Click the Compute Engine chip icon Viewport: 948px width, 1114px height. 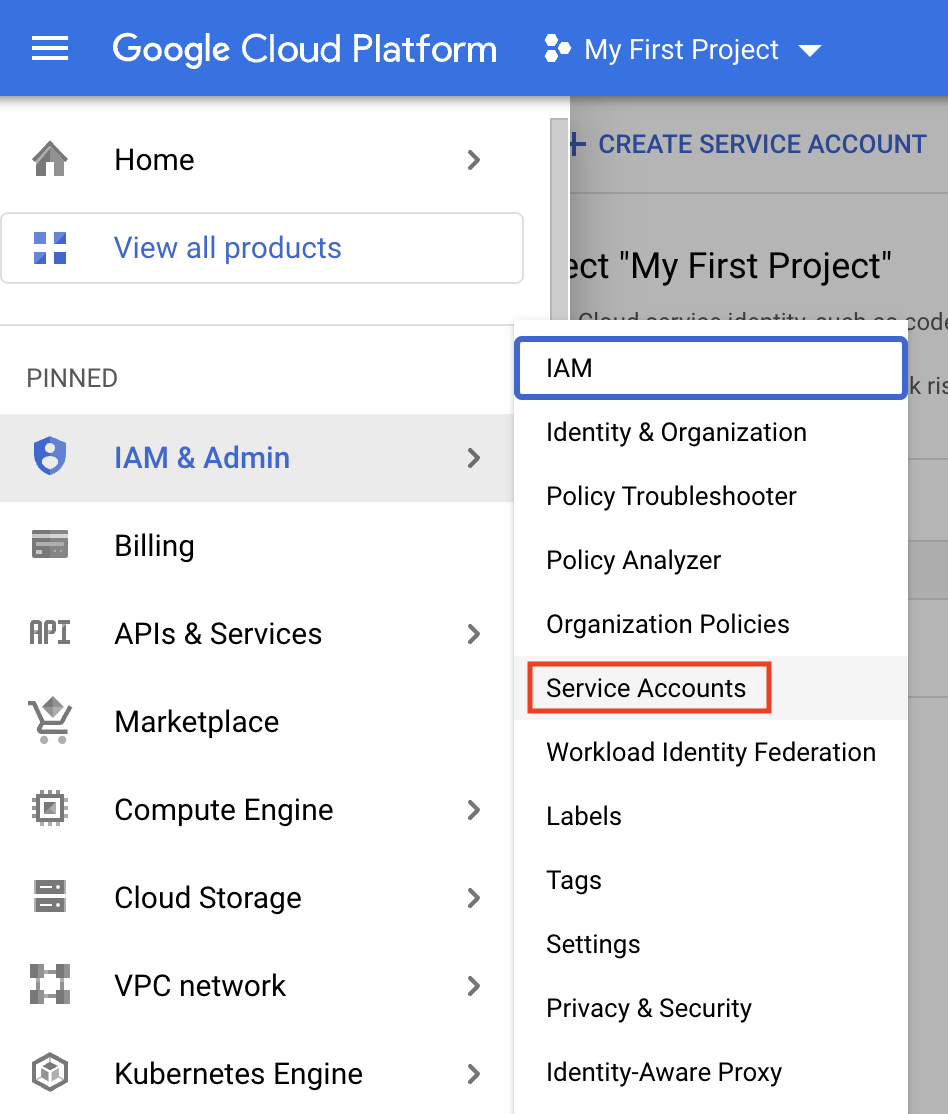coord(50,809)
